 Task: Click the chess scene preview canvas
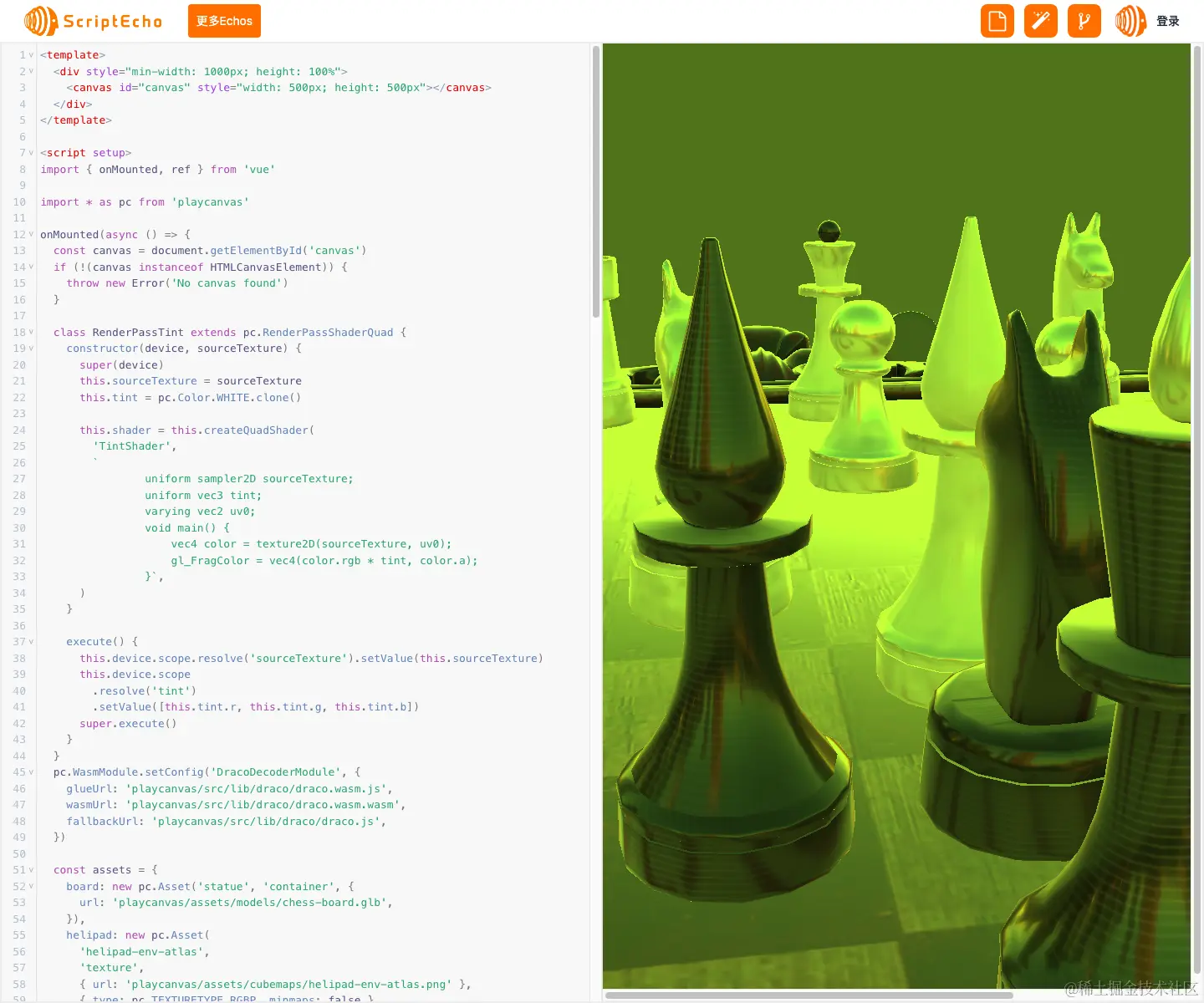click(896, 516)
